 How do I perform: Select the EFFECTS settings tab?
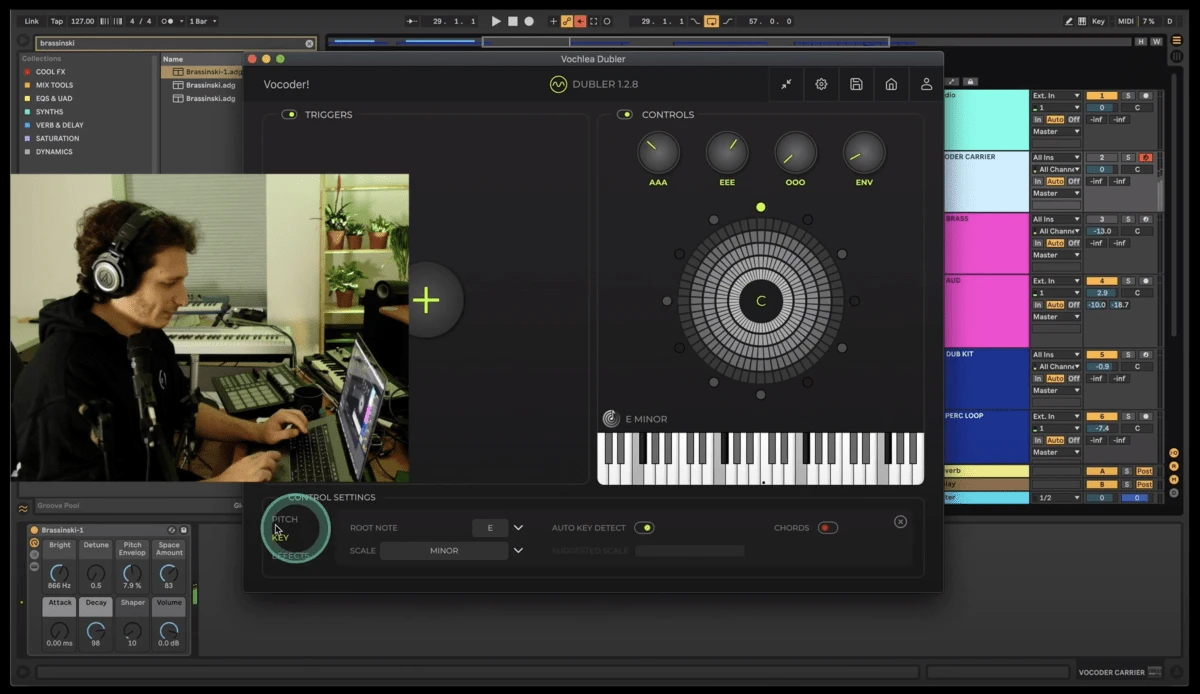291,556
